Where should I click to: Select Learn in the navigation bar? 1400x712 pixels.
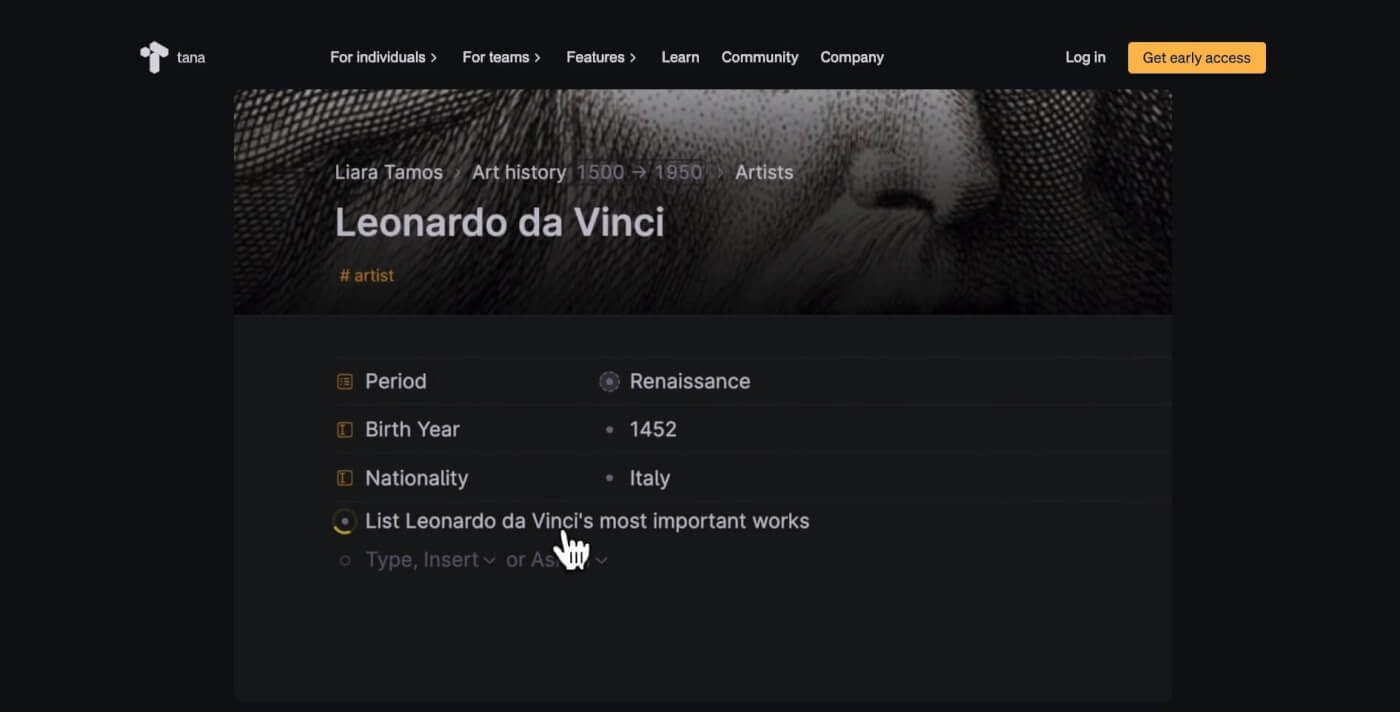tap(680, 57)
